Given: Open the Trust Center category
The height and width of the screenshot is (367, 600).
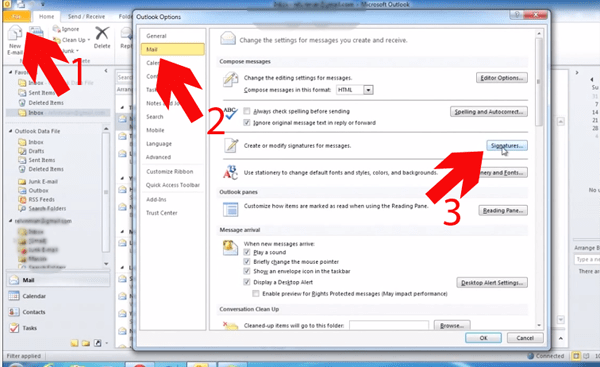Looking at the screenshot, I should click(161, 213).
